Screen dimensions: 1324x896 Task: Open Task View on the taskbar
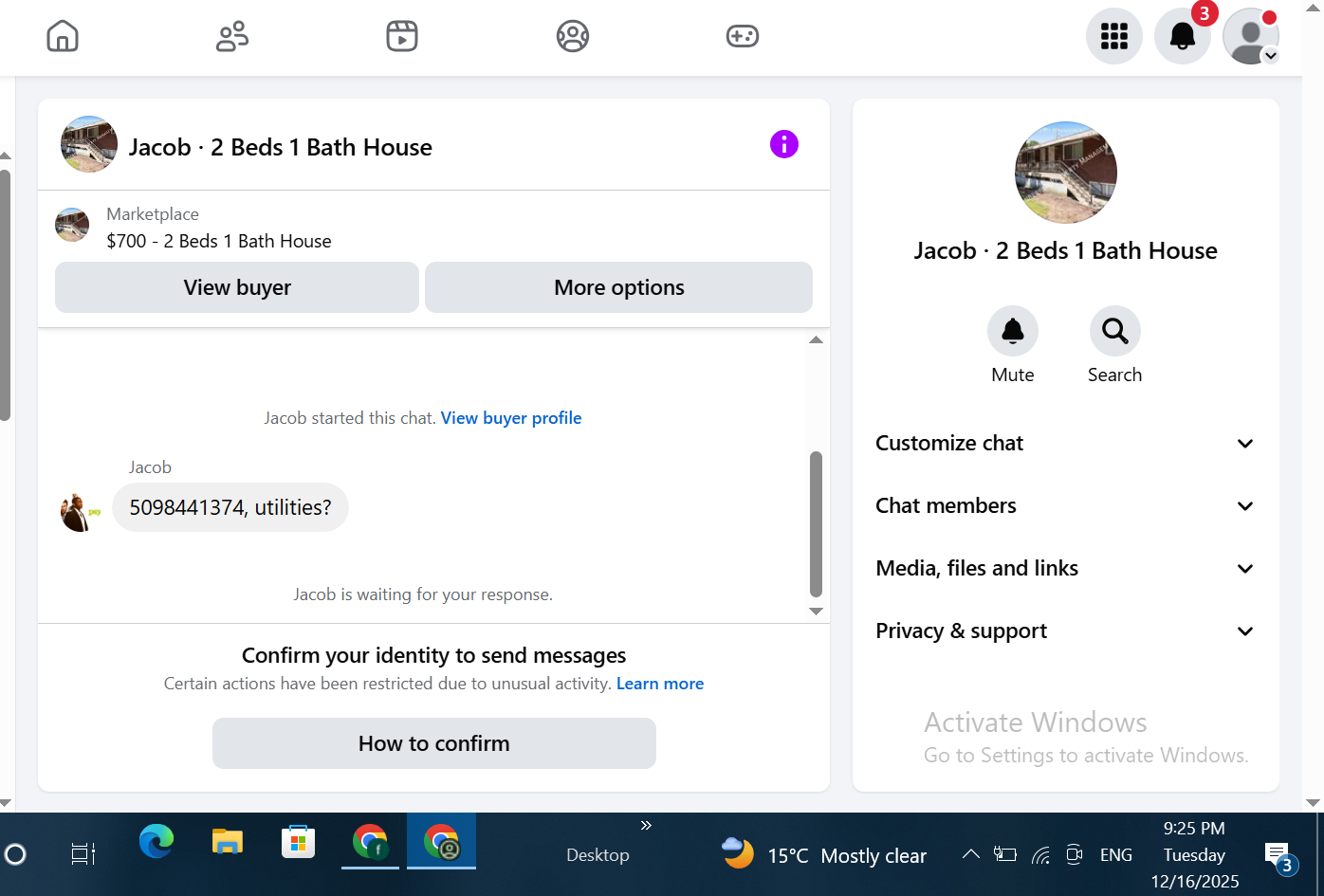(x=83, y=854)
